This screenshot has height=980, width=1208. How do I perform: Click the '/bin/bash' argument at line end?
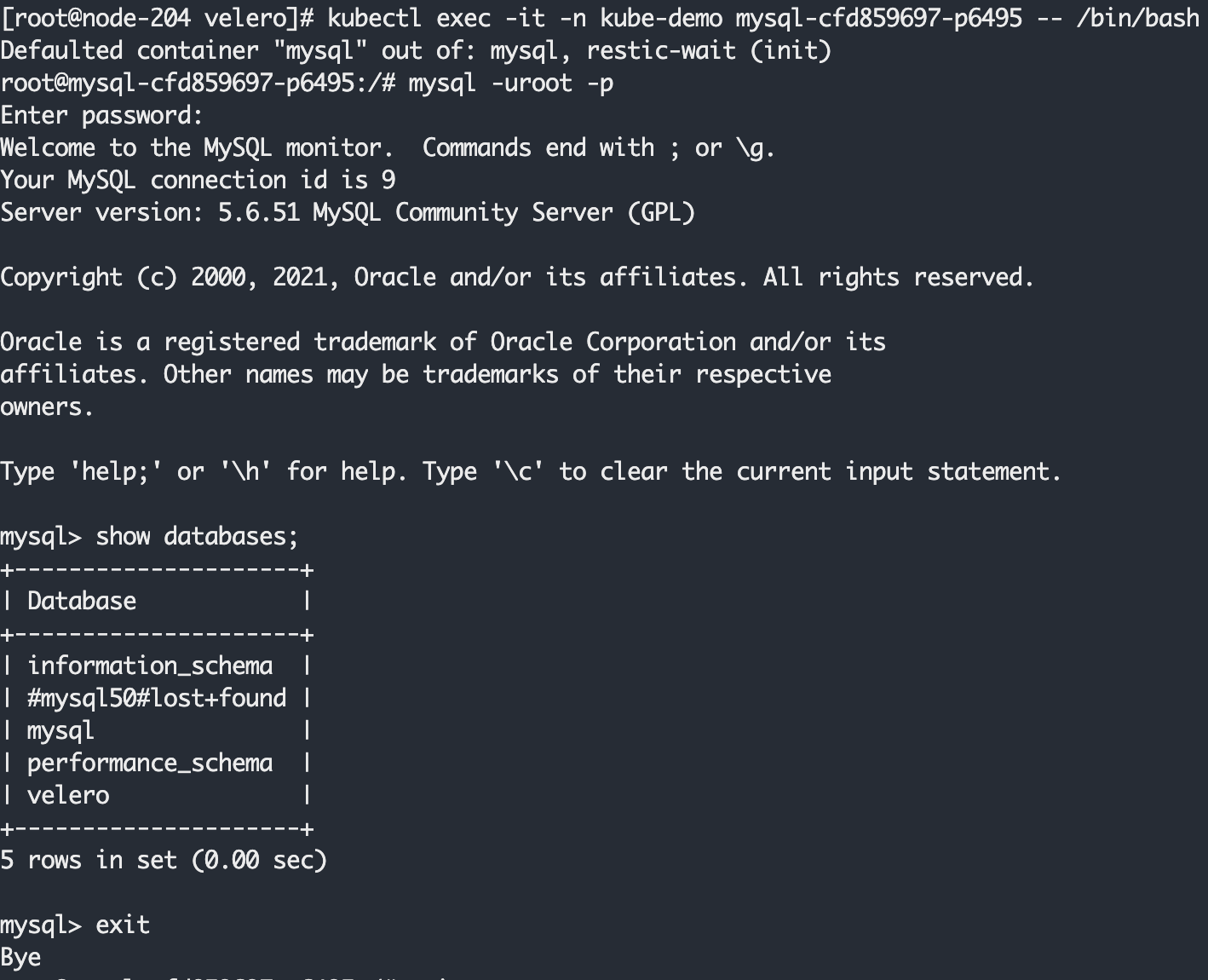coord(1138,18)
